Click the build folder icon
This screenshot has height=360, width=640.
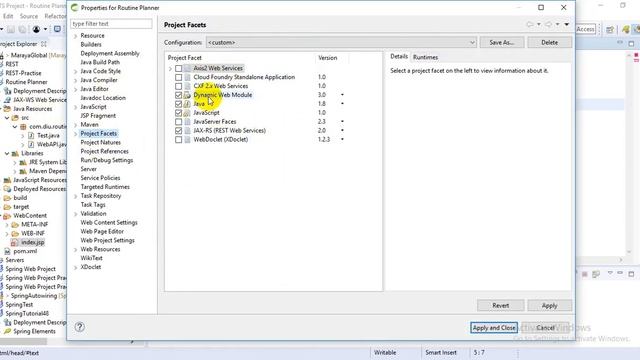7,198
